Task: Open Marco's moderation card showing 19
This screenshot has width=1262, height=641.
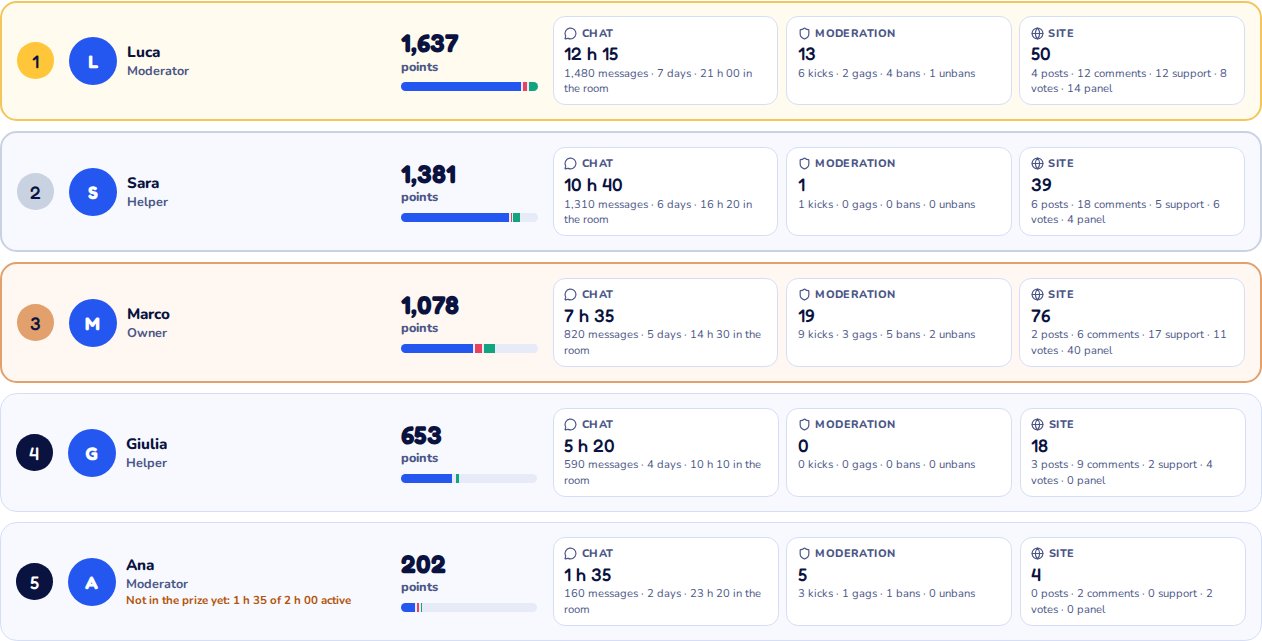Action: pos(899,322)
